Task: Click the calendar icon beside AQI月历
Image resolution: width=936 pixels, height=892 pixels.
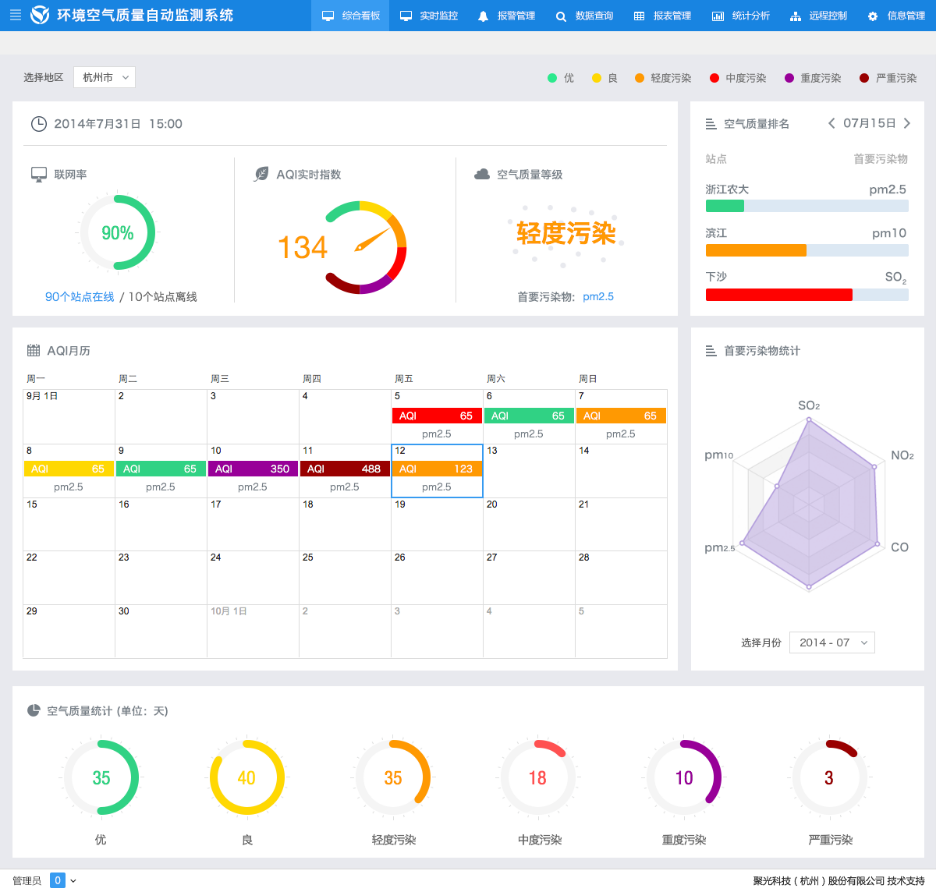Action: click(34, 351)
